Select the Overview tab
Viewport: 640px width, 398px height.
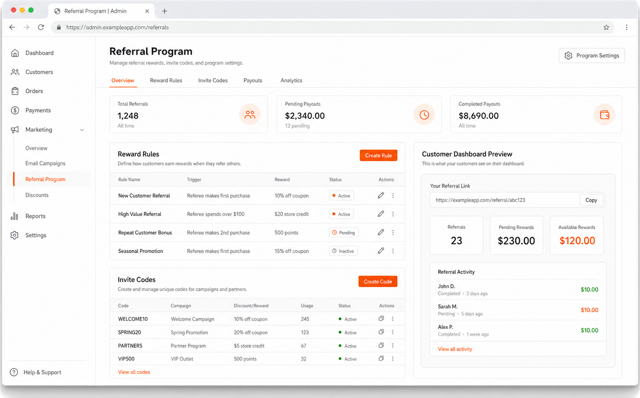pos(123,80)
